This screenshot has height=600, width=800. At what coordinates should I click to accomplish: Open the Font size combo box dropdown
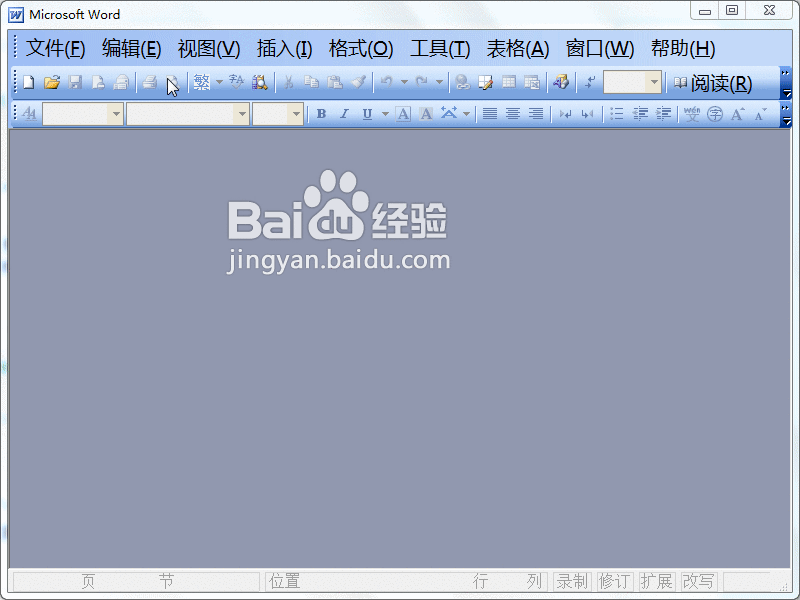click(x=296, y=114)
